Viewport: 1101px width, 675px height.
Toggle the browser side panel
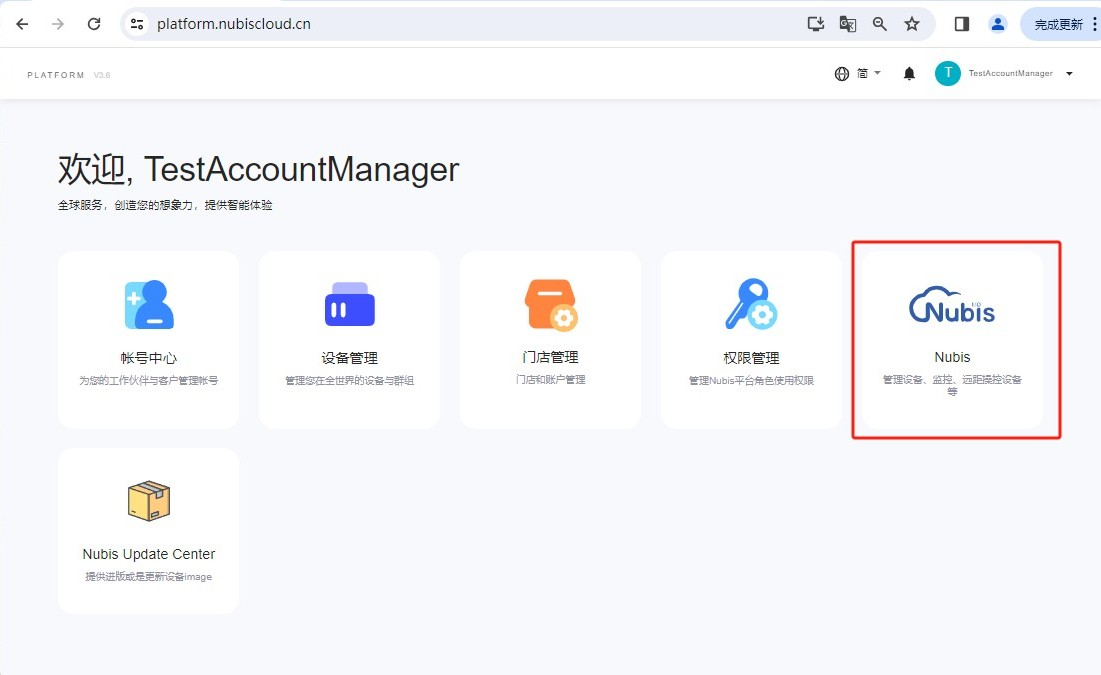point(962,24)
